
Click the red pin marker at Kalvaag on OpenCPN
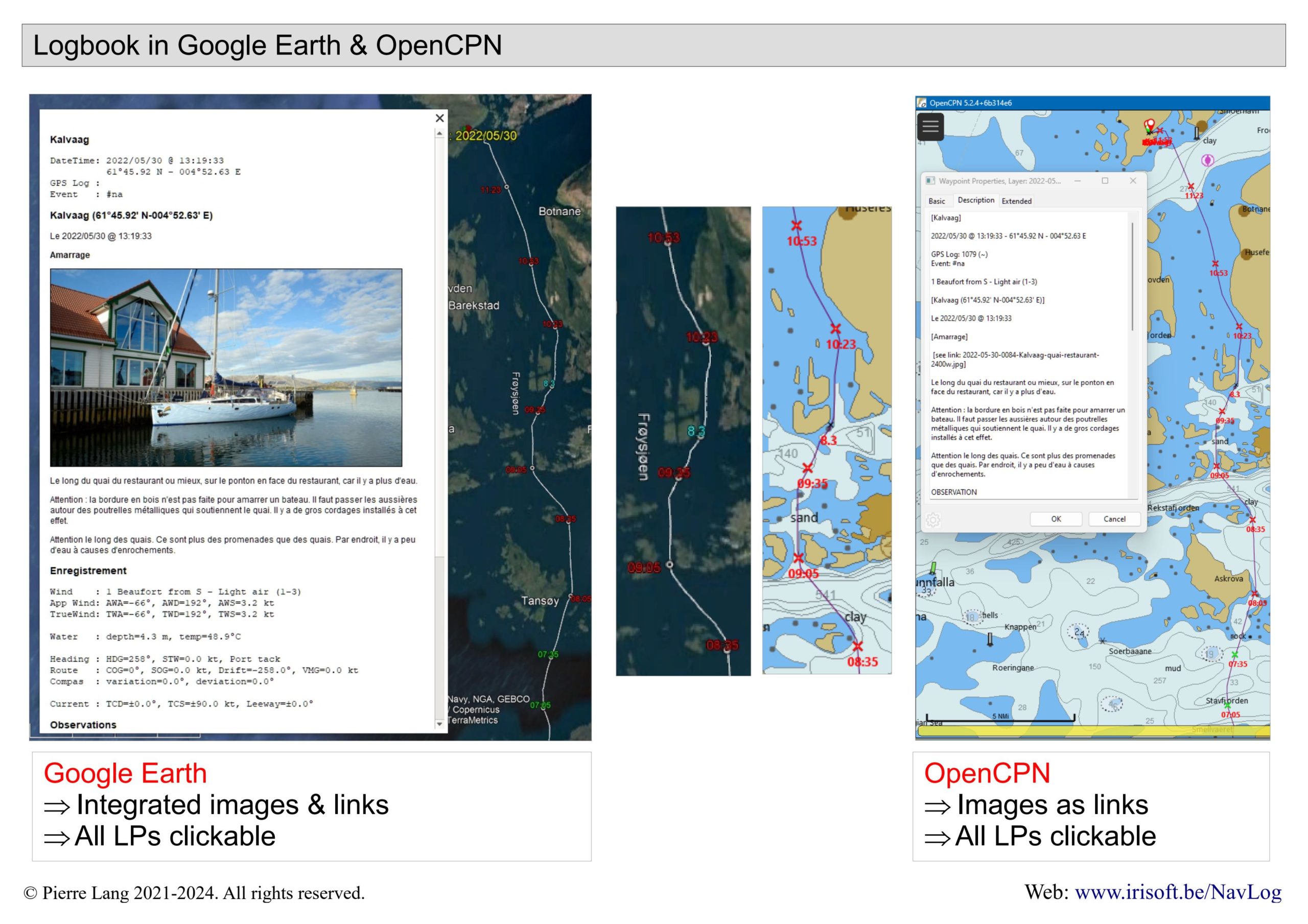(1150, 125)
